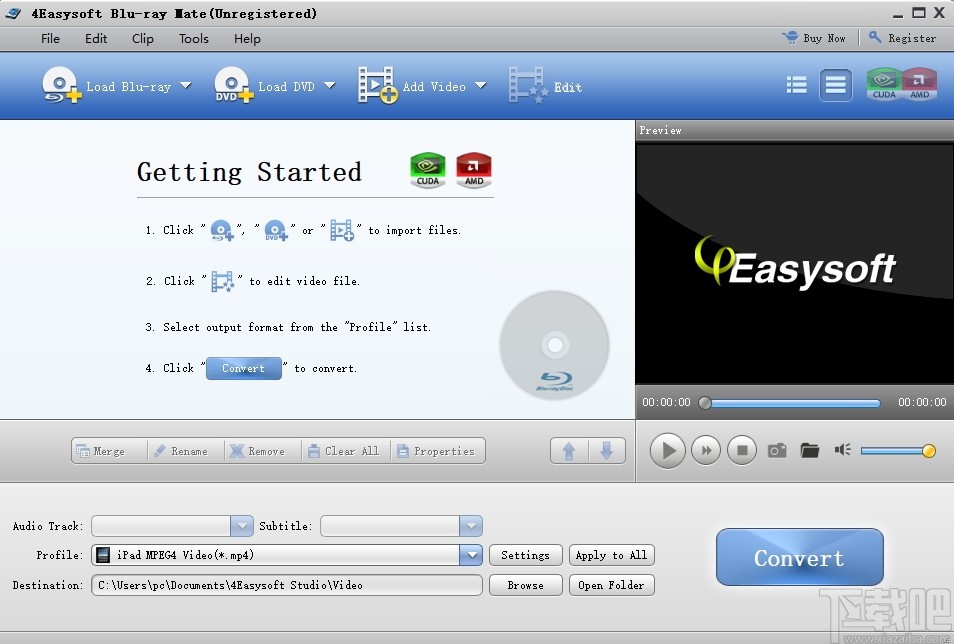The height and width of the screenshot is (644, 954).
Task: Switch to detailed list view mode
Action: (x=796, y=85)
